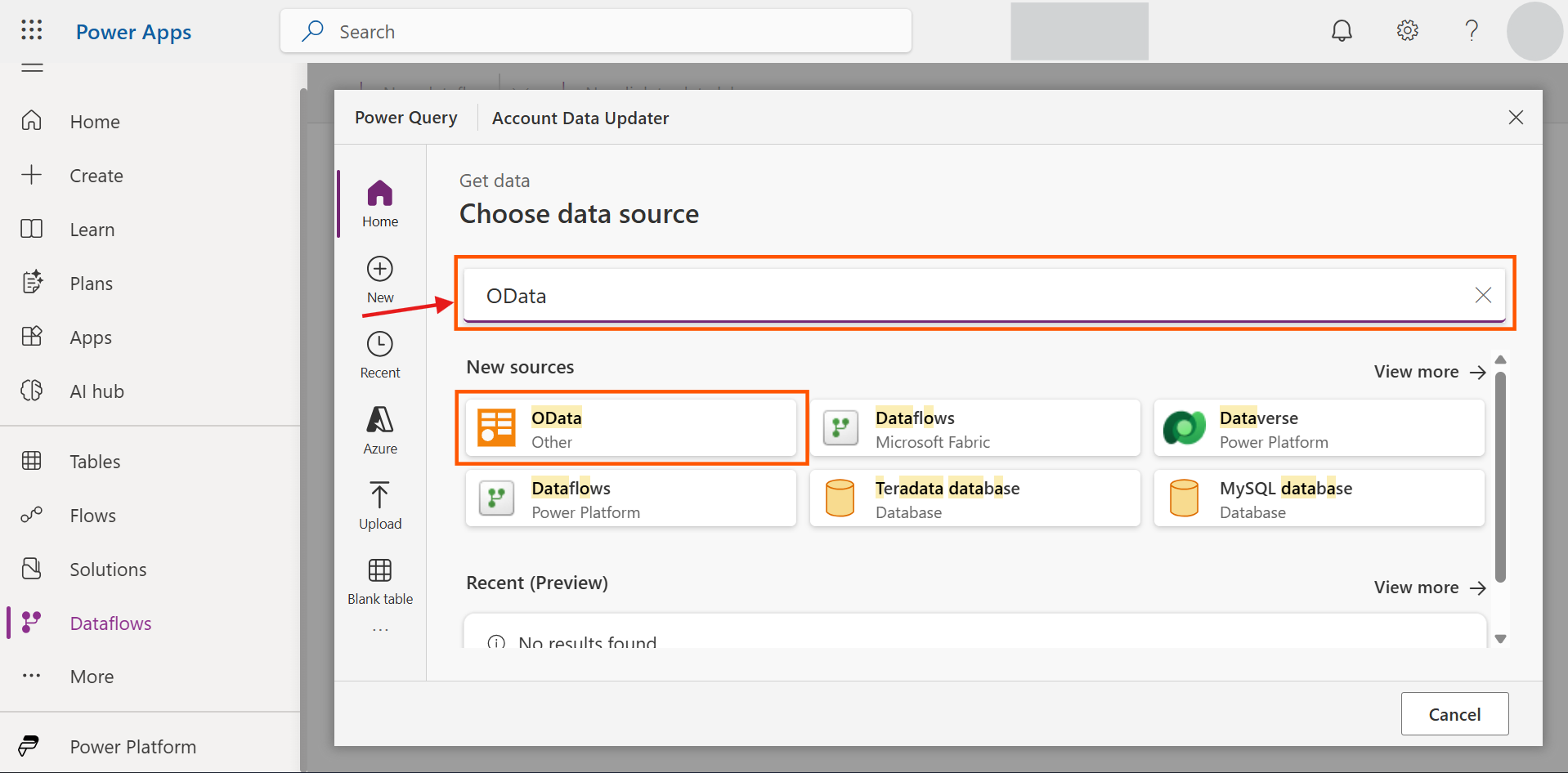Viewport: 1568px width, 773px height.
Task: Expand New sources with View more
Action: click(1429, 372)
